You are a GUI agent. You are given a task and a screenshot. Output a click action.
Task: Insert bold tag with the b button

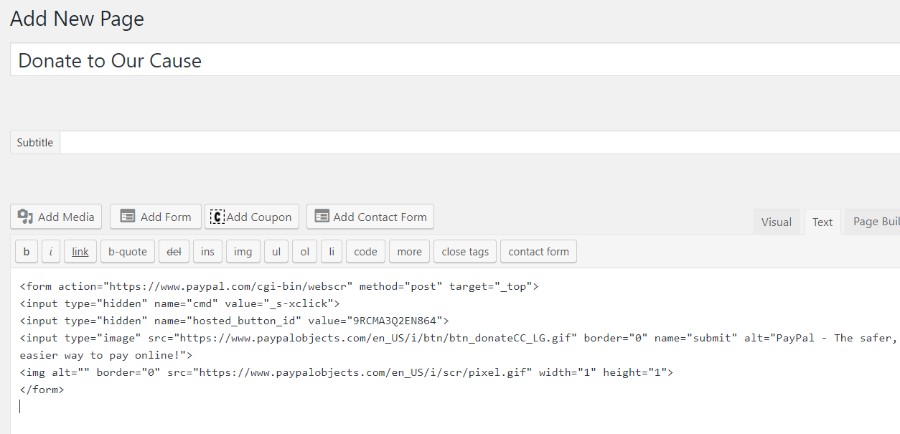click(26, 252)
